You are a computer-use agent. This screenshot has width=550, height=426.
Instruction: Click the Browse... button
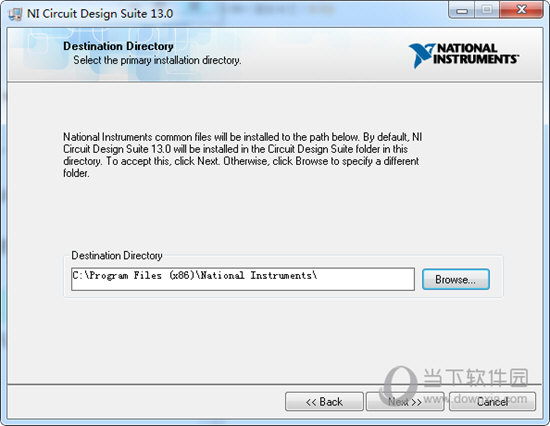tap(455, 279)
